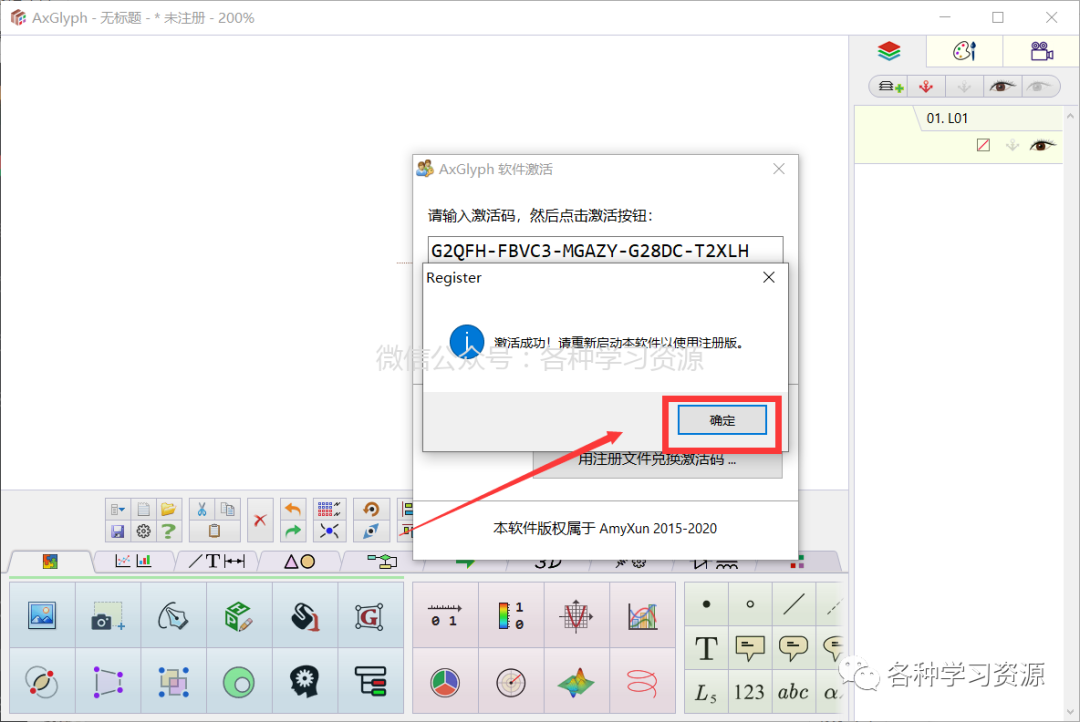Select the intersecting circles tool
Viewport: 1080px width, 722px height.
tap(42, 682)
